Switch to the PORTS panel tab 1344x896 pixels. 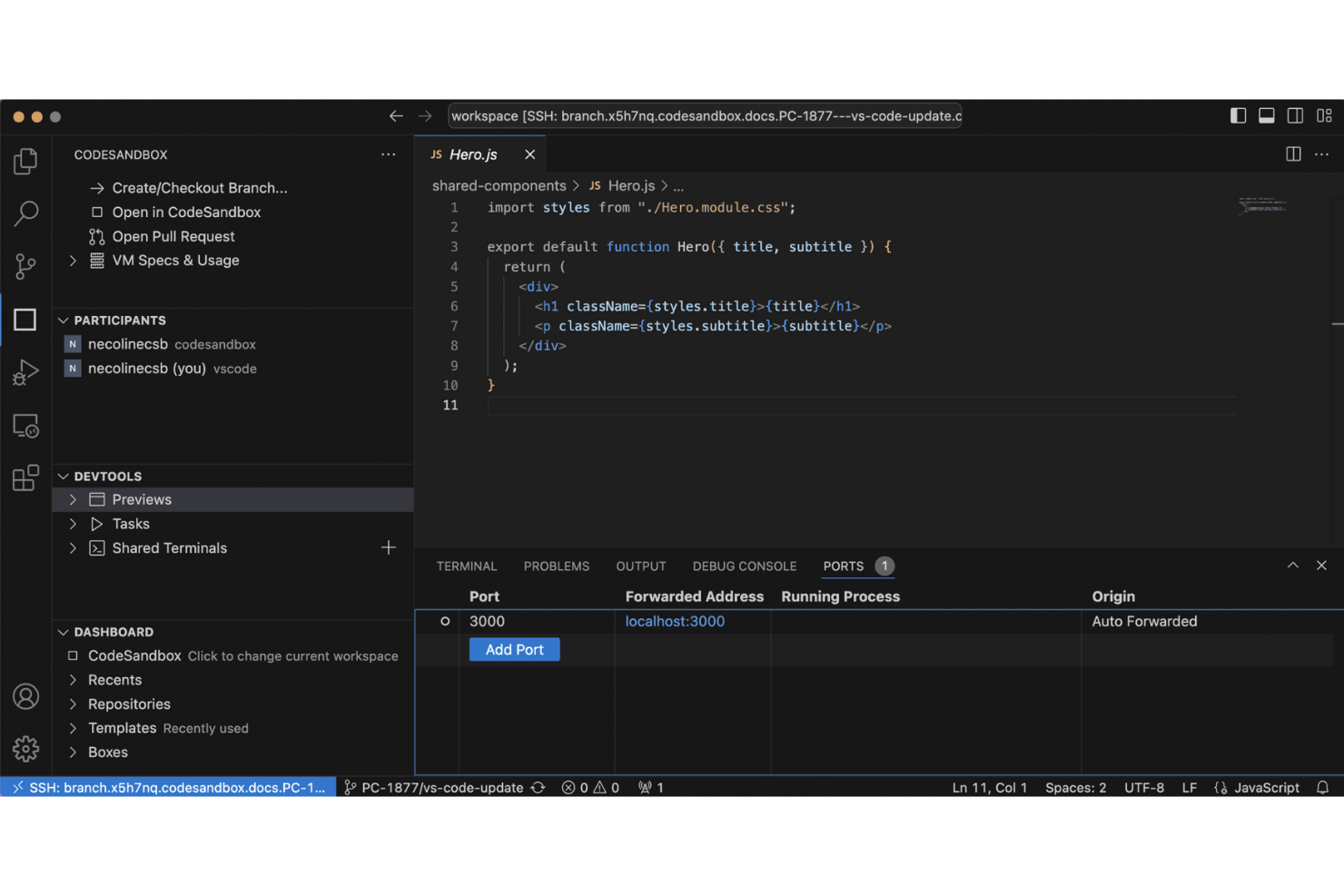(x=845, y=566)
